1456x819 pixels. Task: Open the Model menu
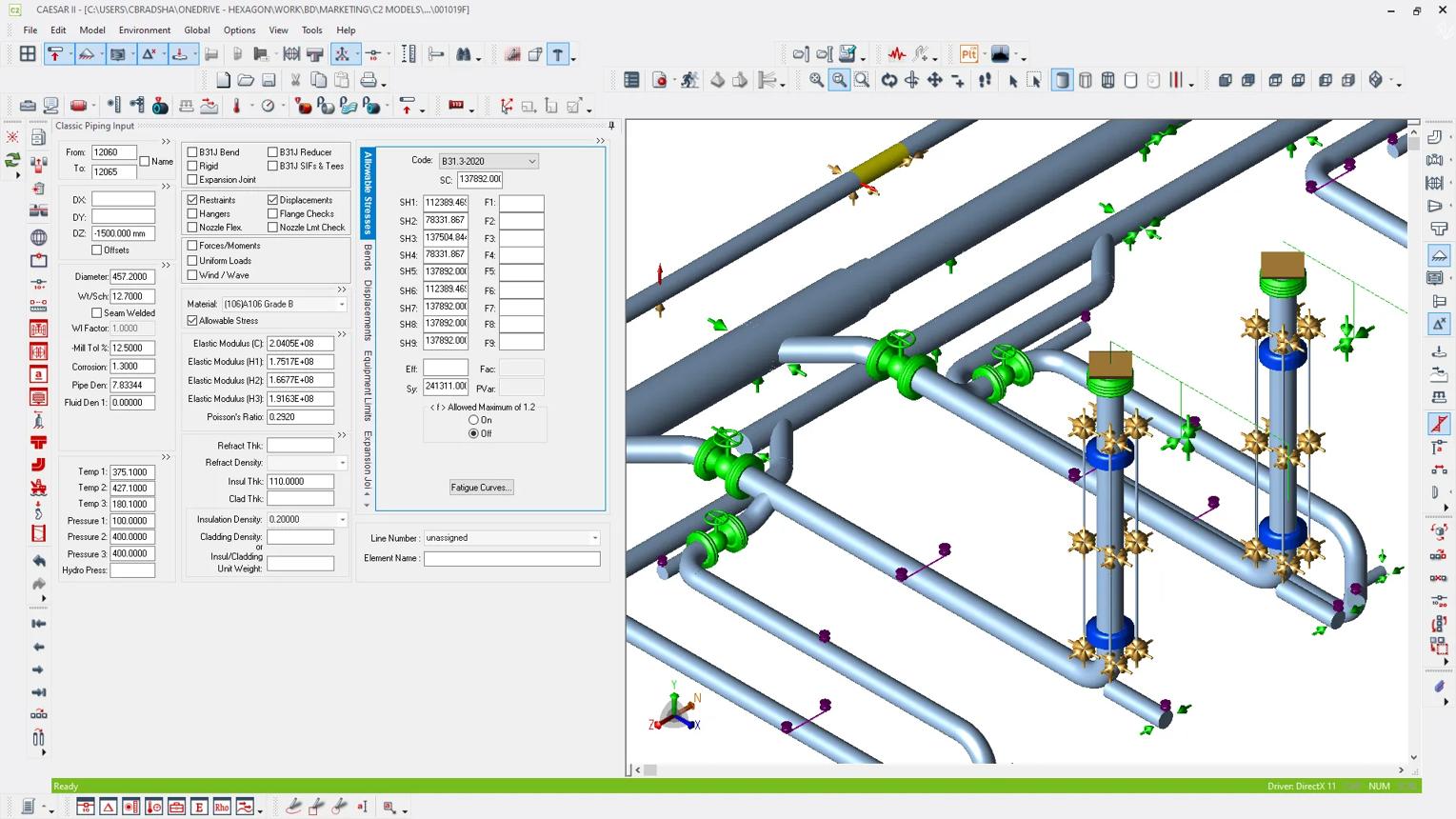tap(92, 30)
